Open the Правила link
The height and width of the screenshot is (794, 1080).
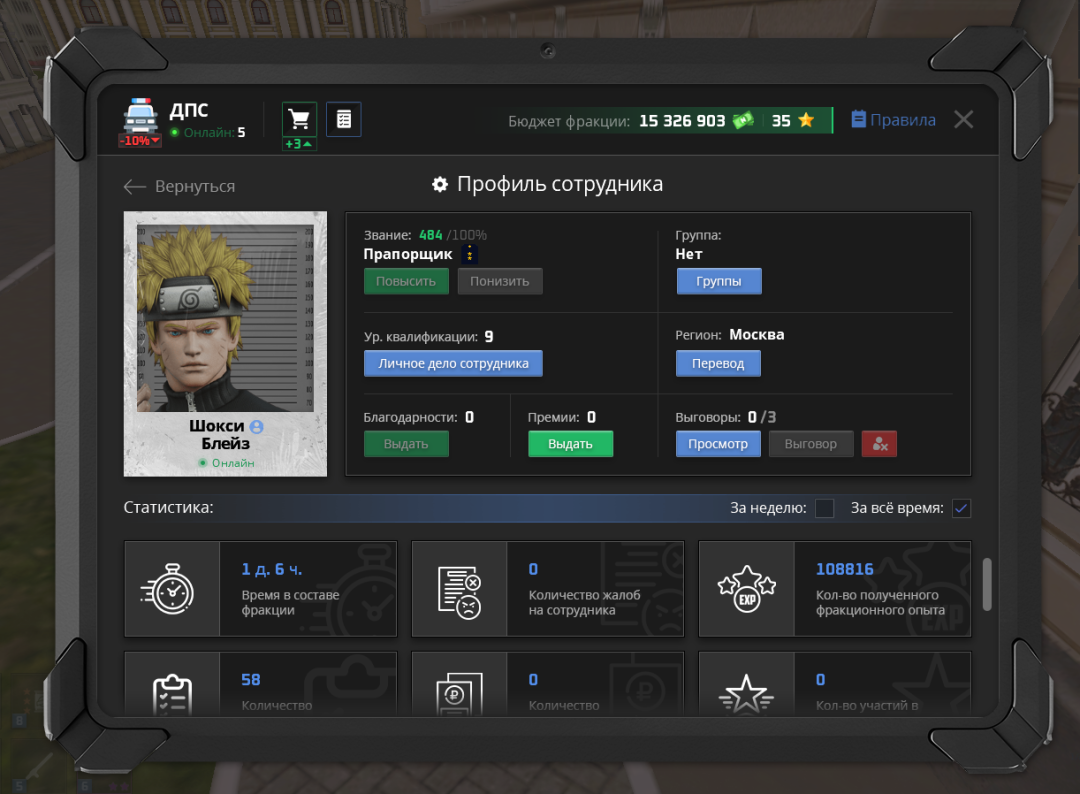(903, 120)
